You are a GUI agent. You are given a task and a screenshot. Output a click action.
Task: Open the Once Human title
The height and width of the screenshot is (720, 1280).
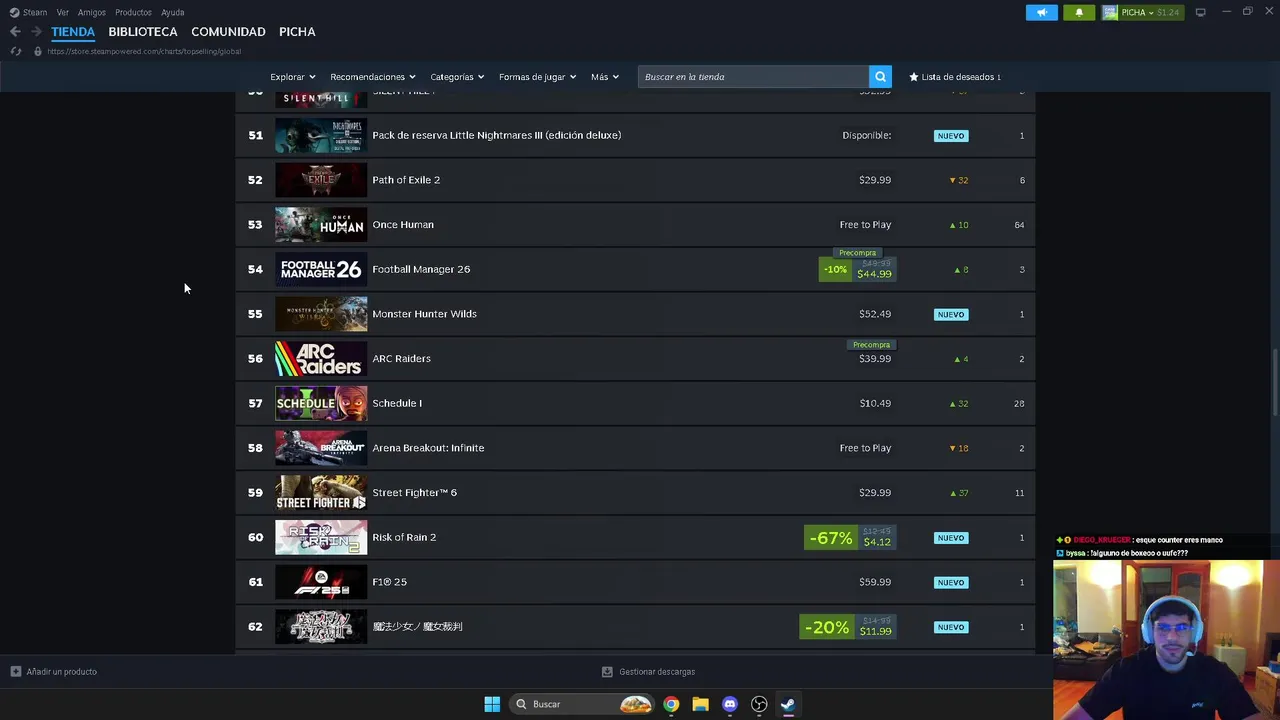coord(403,225)
